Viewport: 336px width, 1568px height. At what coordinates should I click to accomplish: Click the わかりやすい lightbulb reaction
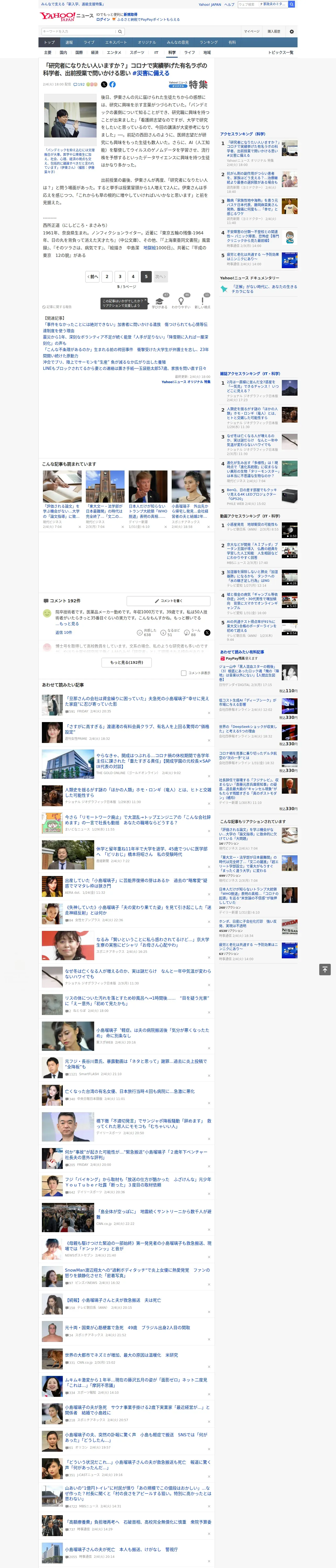click(181, 302)
